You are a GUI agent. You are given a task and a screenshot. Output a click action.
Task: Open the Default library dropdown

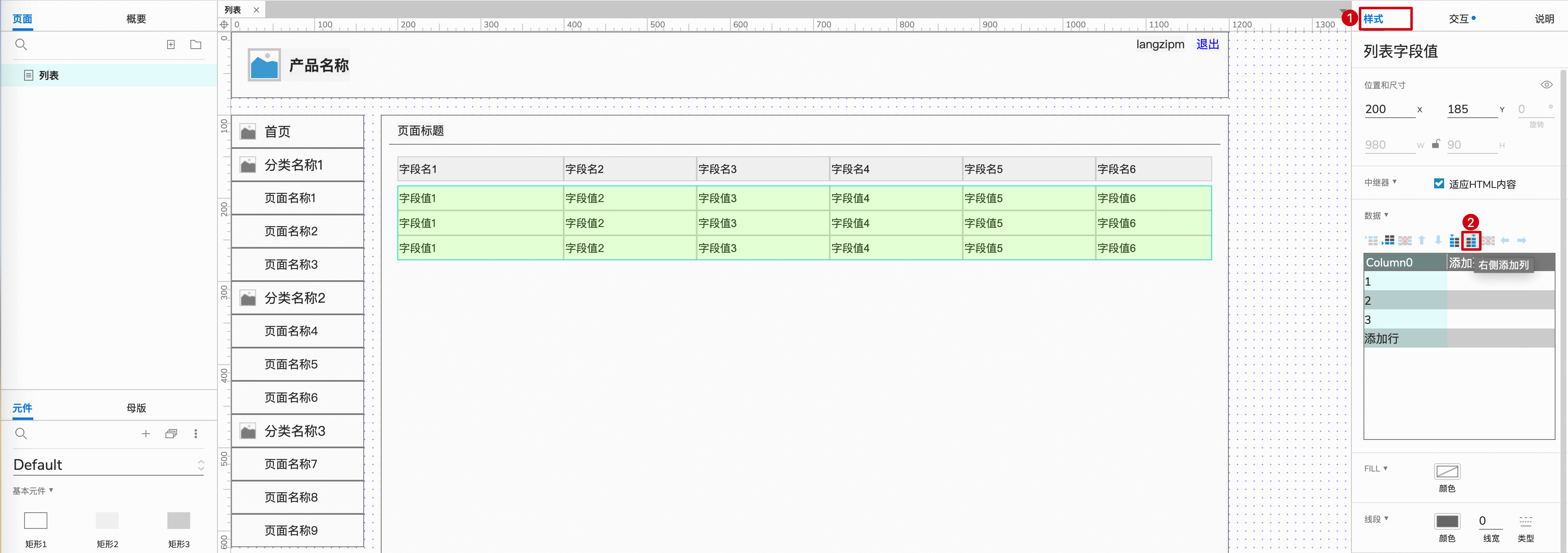[108, 465]
